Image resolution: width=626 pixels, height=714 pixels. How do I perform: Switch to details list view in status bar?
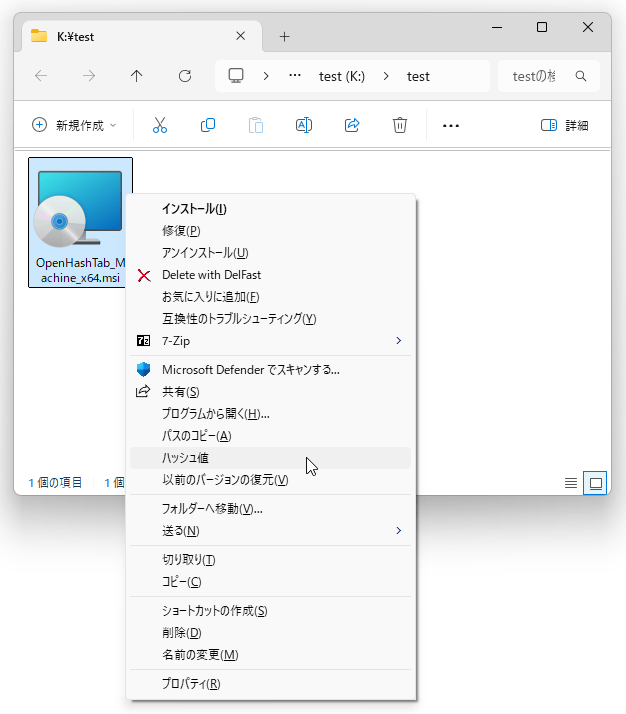pyautogui.click(x=571, y=483)
